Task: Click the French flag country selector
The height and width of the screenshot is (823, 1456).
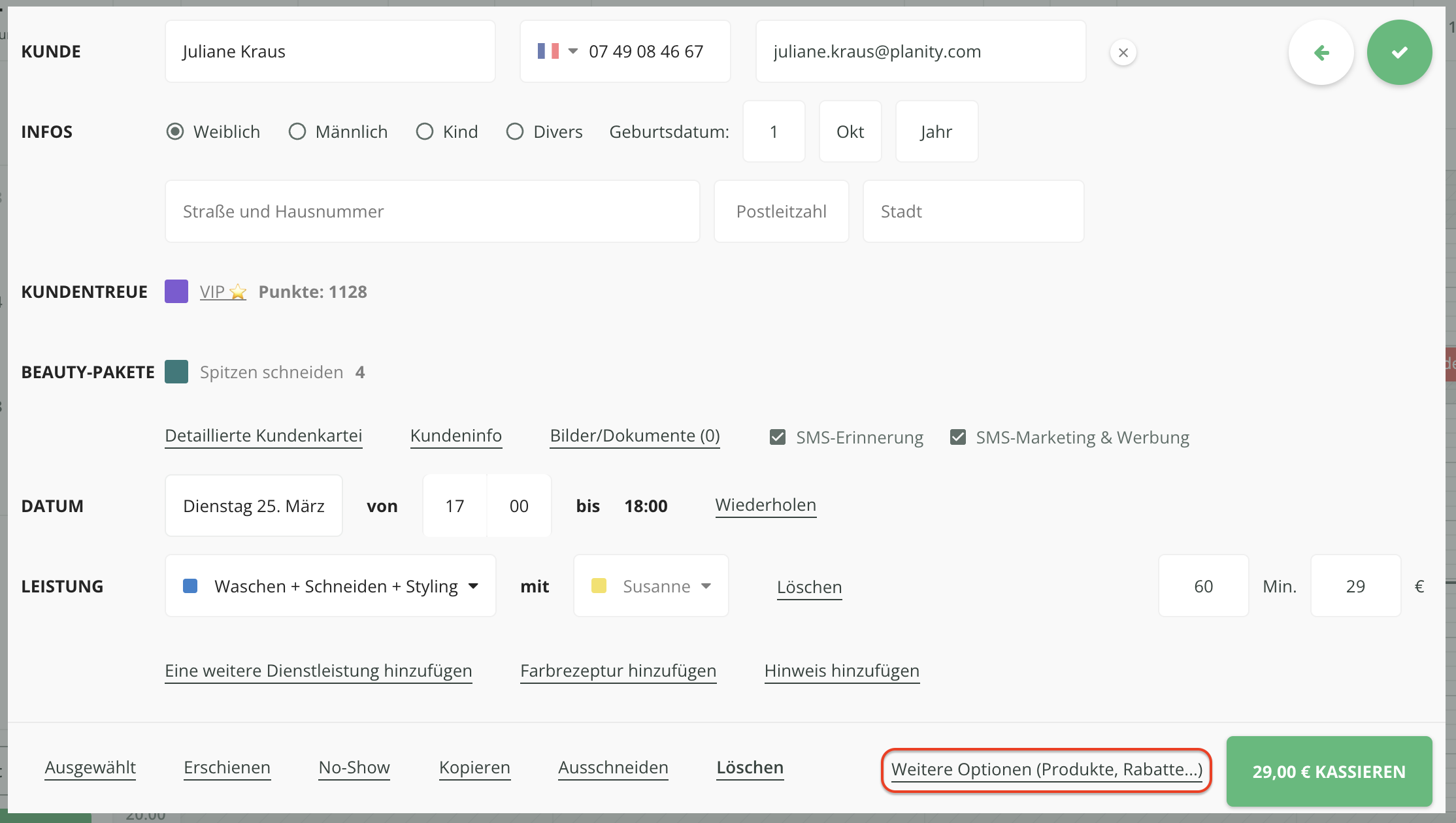Action: pos(548,51)
